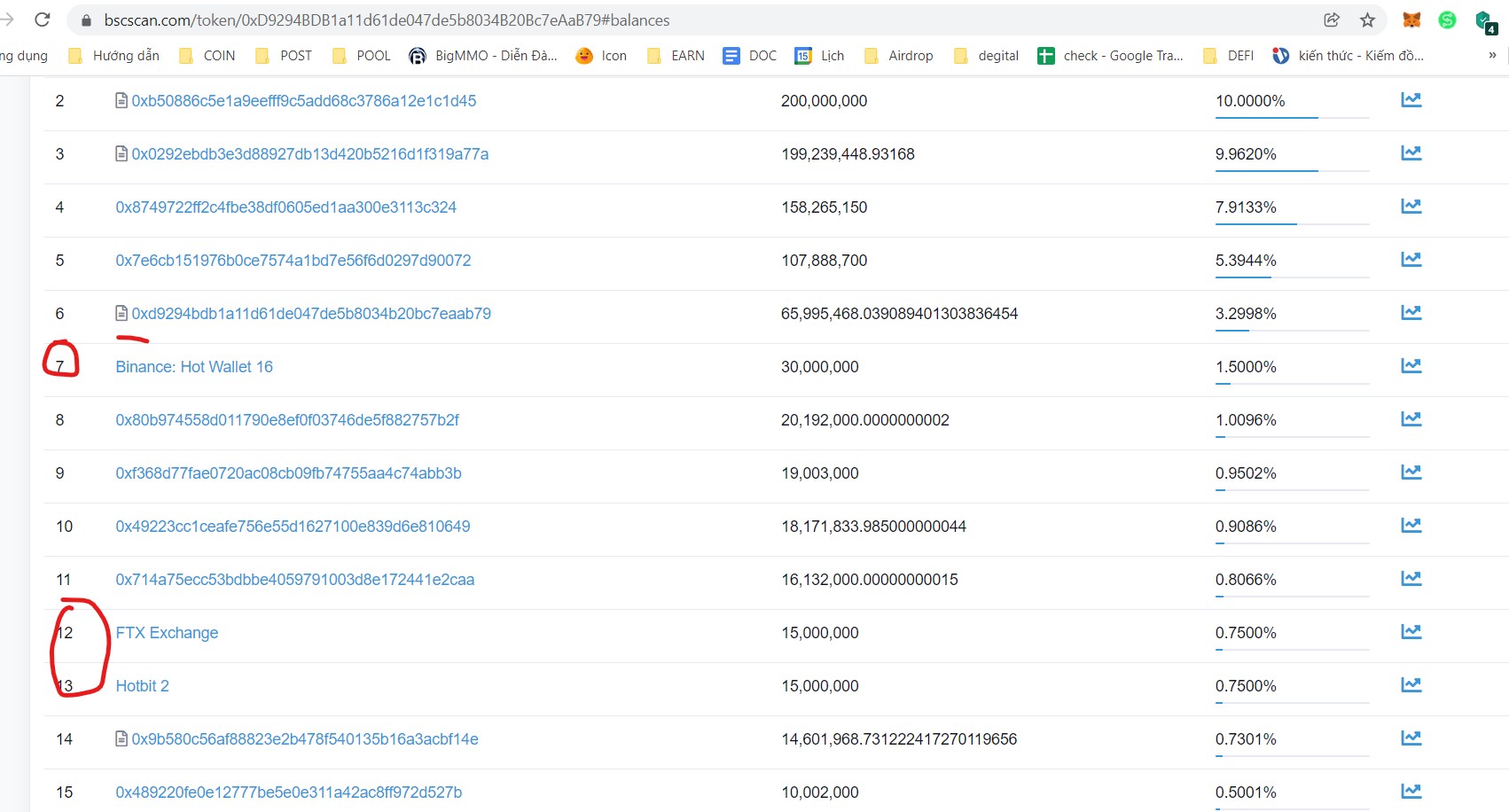This screenshot has height=812, width=1509.
Task: Open analytics chart icon for rank 4 holder
Action: click(x=1411, y=207)
